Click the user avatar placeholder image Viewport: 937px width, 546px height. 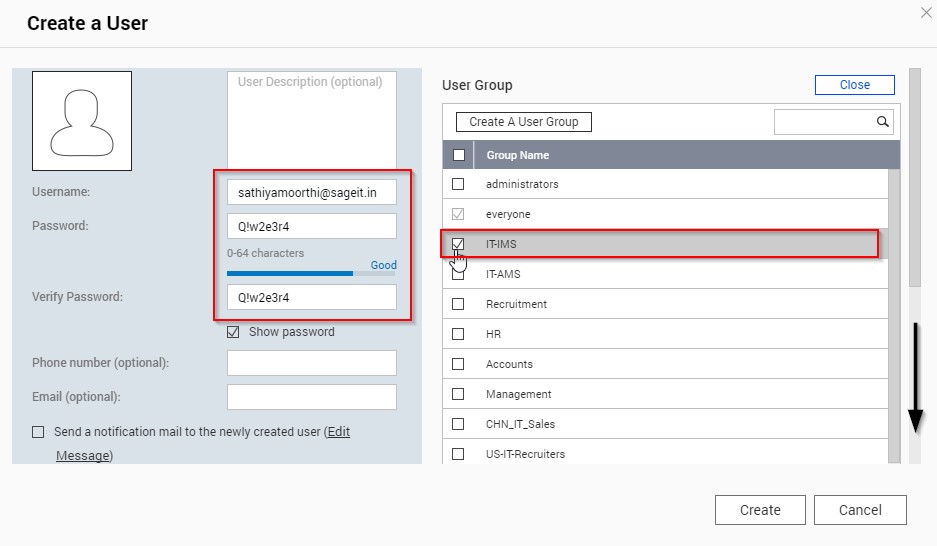pos(82,121)
